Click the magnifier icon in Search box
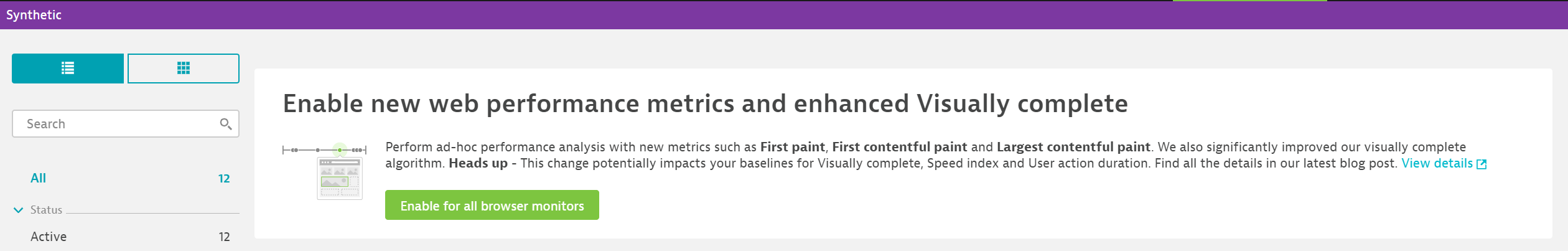The image size is (1568, 251). click(x=226, y=124)
